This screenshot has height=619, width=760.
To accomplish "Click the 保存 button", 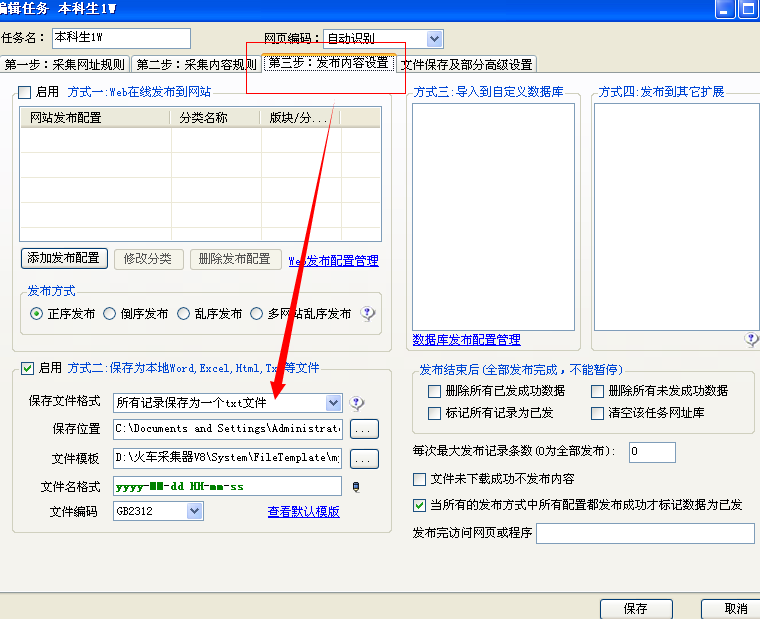I will pyautogui.click(x=636, y=609).
